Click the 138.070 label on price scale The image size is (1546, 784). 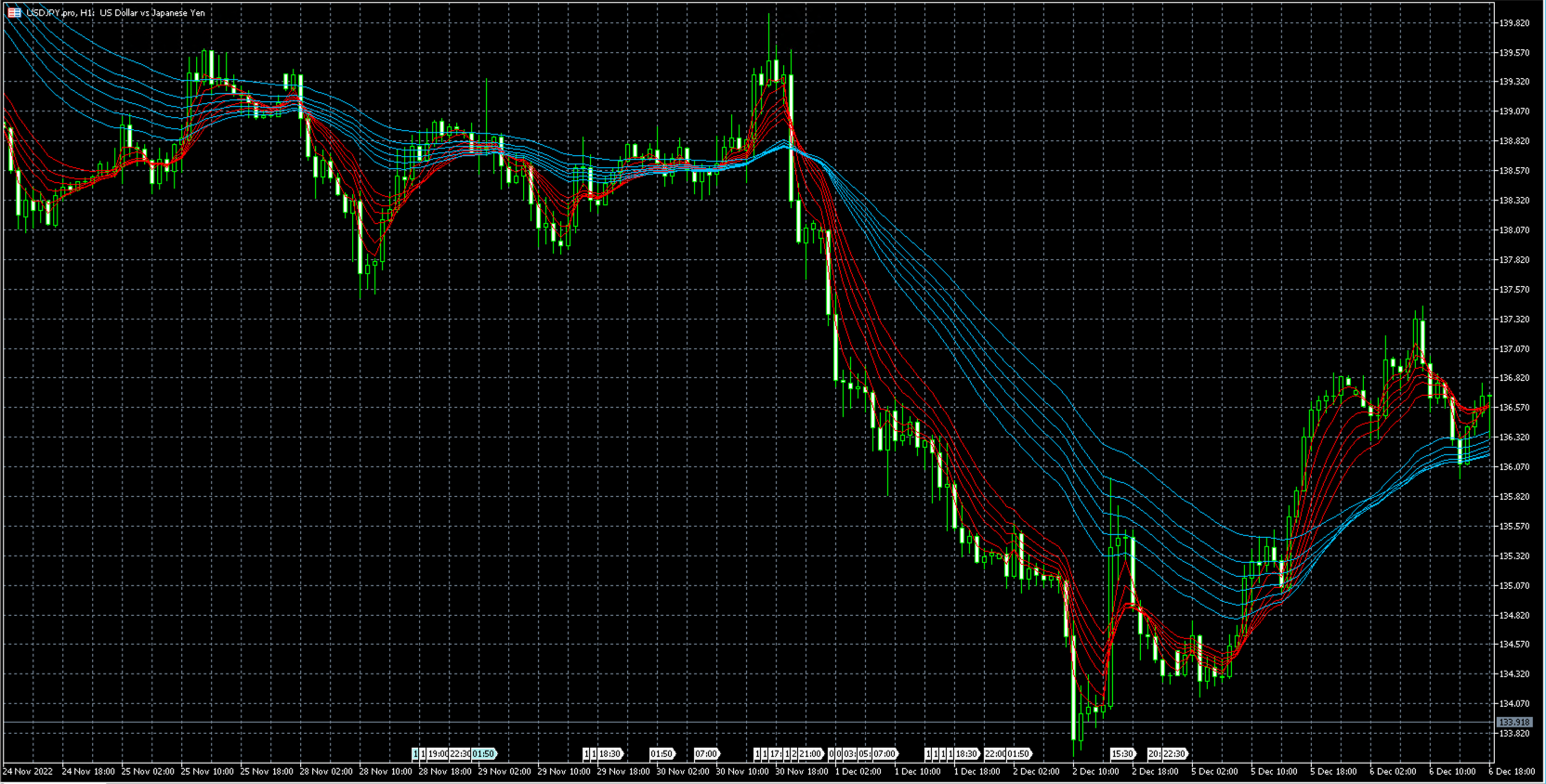tap(1513, 230)
